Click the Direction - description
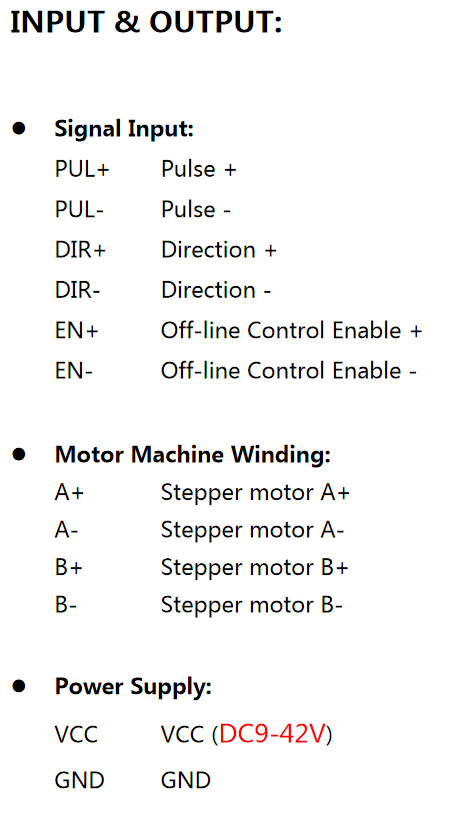 point(216,290)
